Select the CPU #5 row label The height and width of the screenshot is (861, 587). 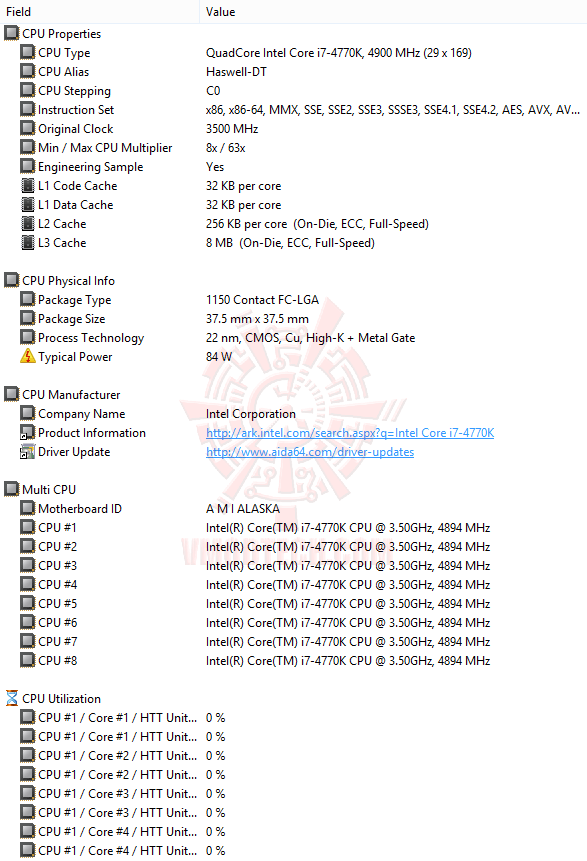click(x=58, y=603)
